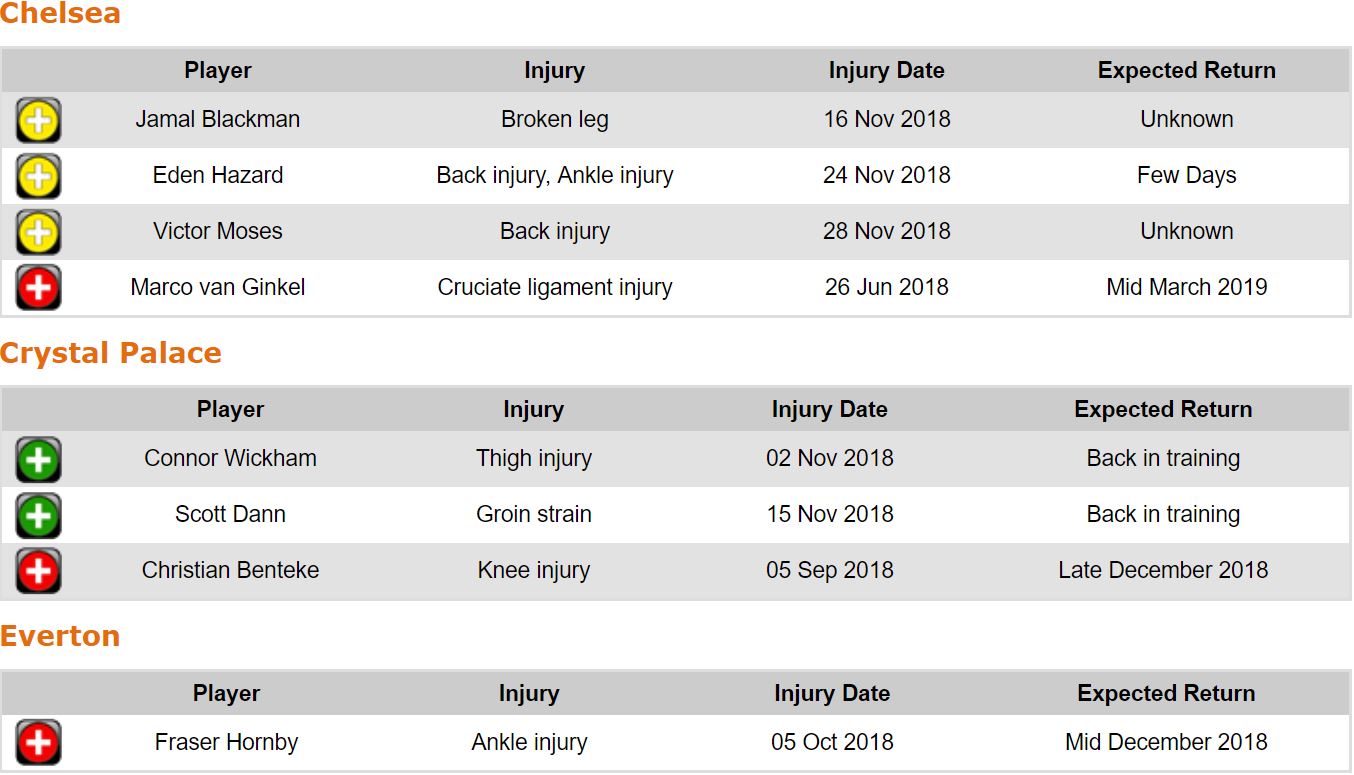Click the red icon next to Christian Benteke
The width and height of the screenshot is (1354, 775).
[38, 572]
